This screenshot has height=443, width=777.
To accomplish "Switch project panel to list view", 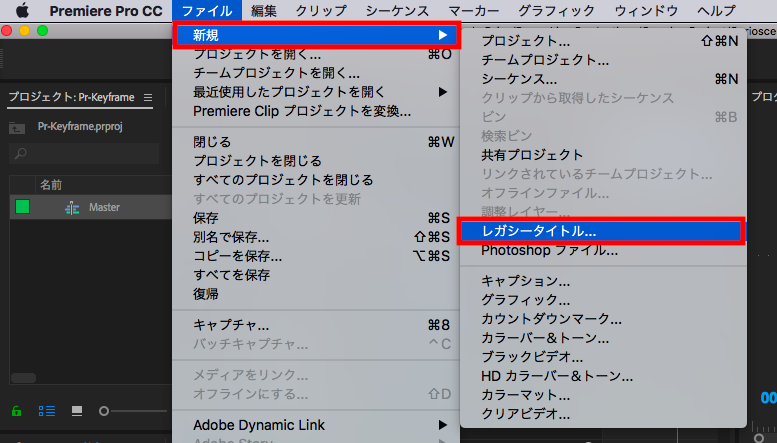I will point(47,411).
